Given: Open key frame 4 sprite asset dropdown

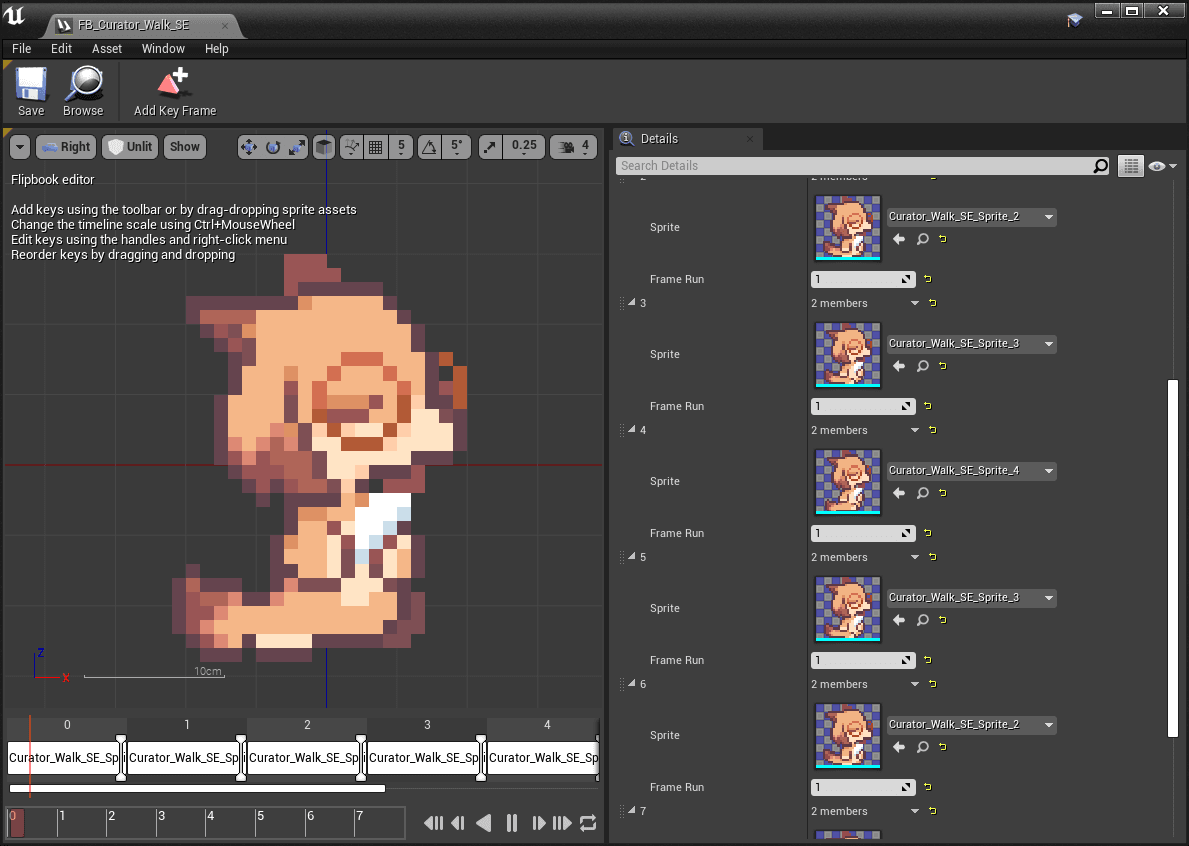Looking at the screenshot, I should (x=972, y=471).
